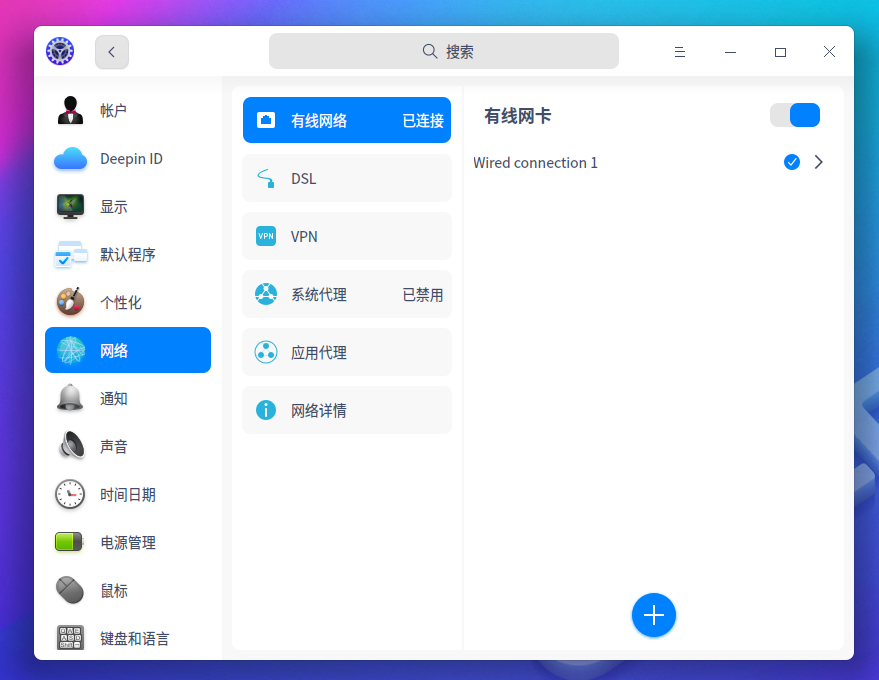
Task: Expand Wired connection 1 details arrow
Action: [x=818, y=162]
